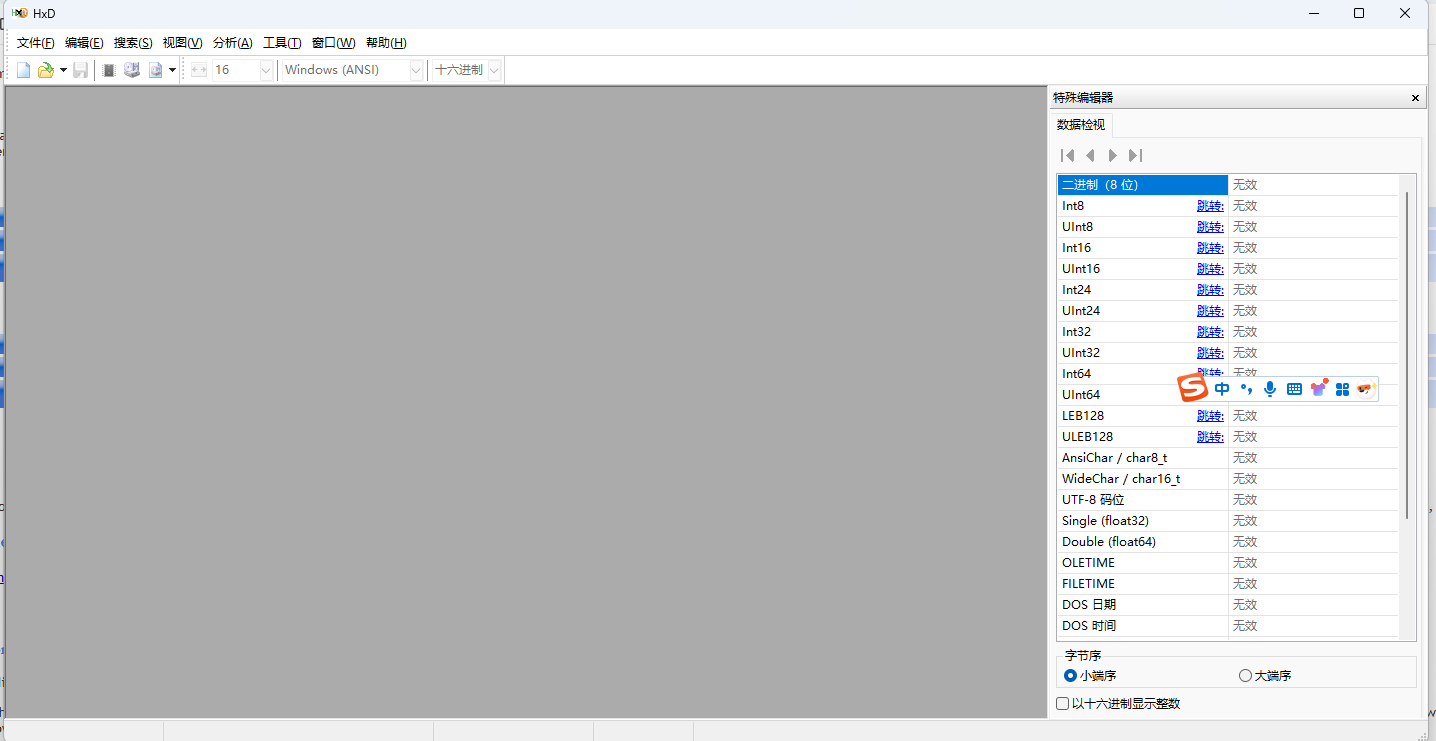Enable showing integers as hexadecimal
The height and width of the screenshot is (741, 1436).
pyautogui.click(x=1062, y=703)
